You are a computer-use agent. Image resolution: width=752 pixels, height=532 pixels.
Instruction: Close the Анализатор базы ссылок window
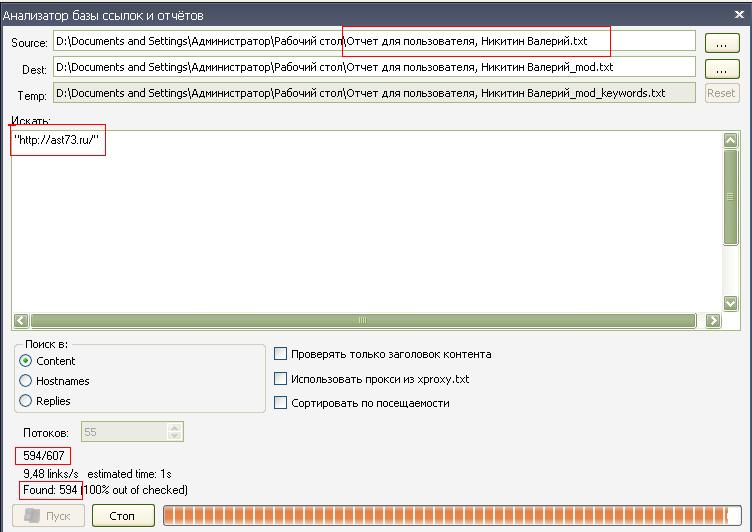pyautogui.click(x=739, y=15)
